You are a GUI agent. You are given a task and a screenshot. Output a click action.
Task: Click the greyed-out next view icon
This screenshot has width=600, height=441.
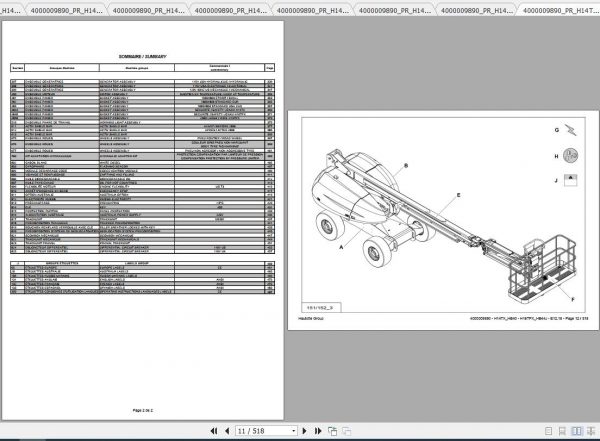pyautogui.click(x=347, y=431)
